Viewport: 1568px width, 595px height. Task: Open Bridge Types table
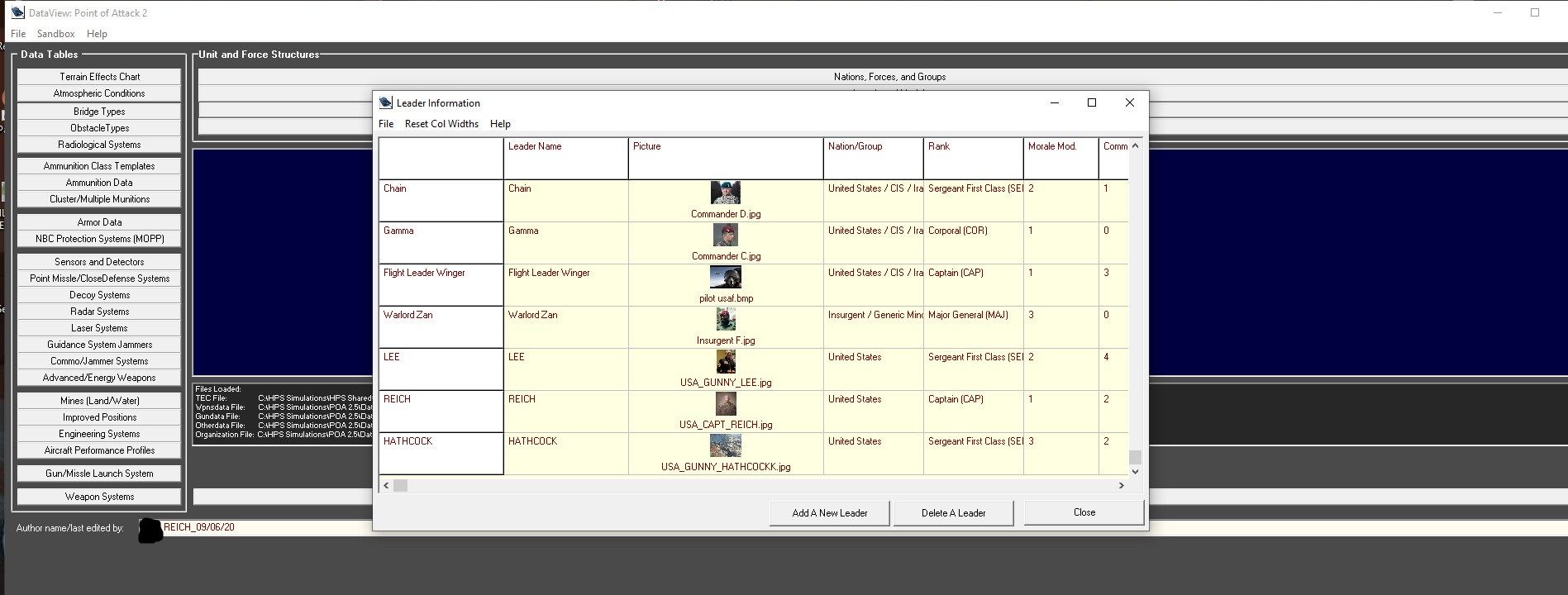tap(99, 112)
